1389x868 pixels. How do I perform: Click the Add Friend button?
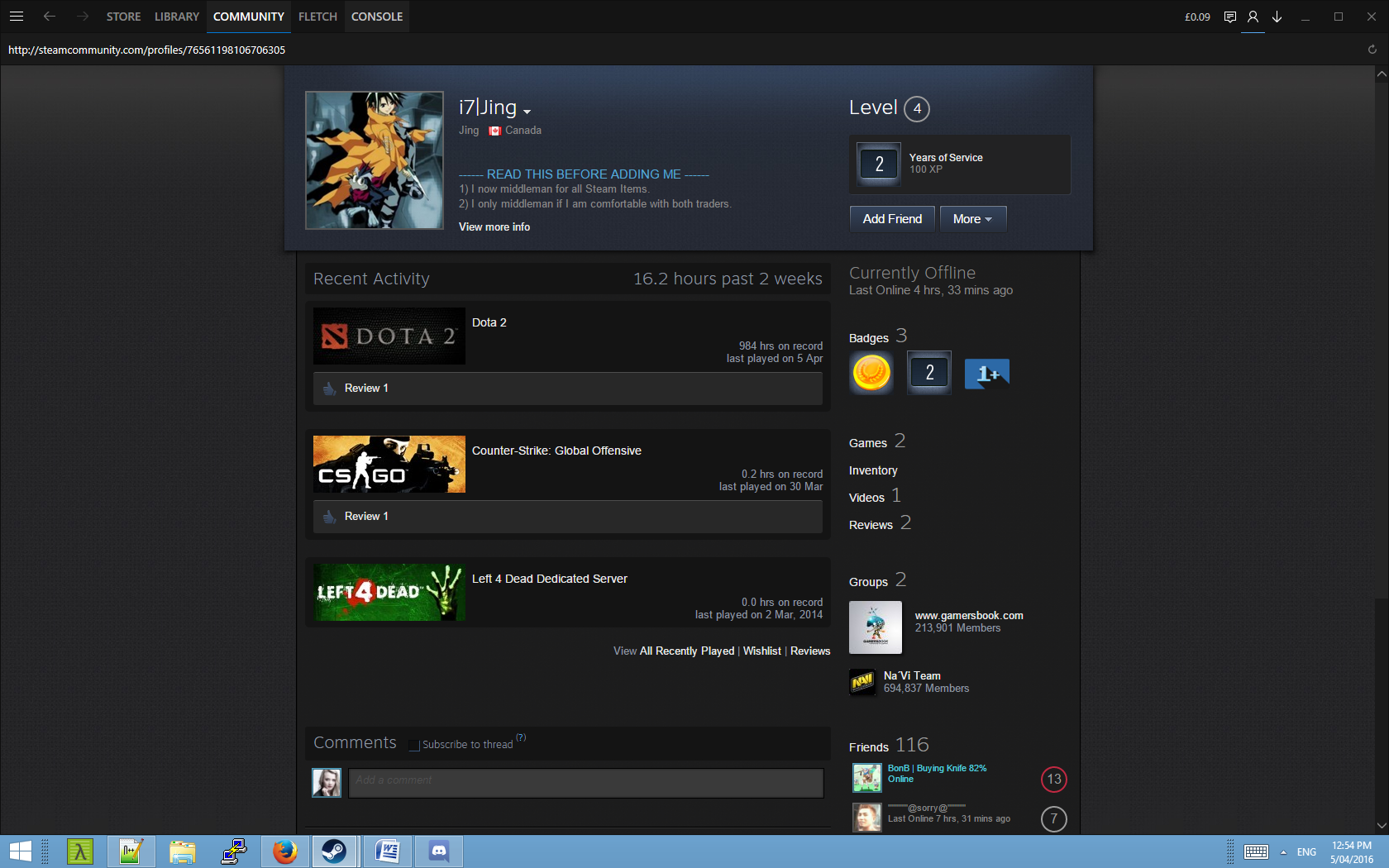(892, 219)
